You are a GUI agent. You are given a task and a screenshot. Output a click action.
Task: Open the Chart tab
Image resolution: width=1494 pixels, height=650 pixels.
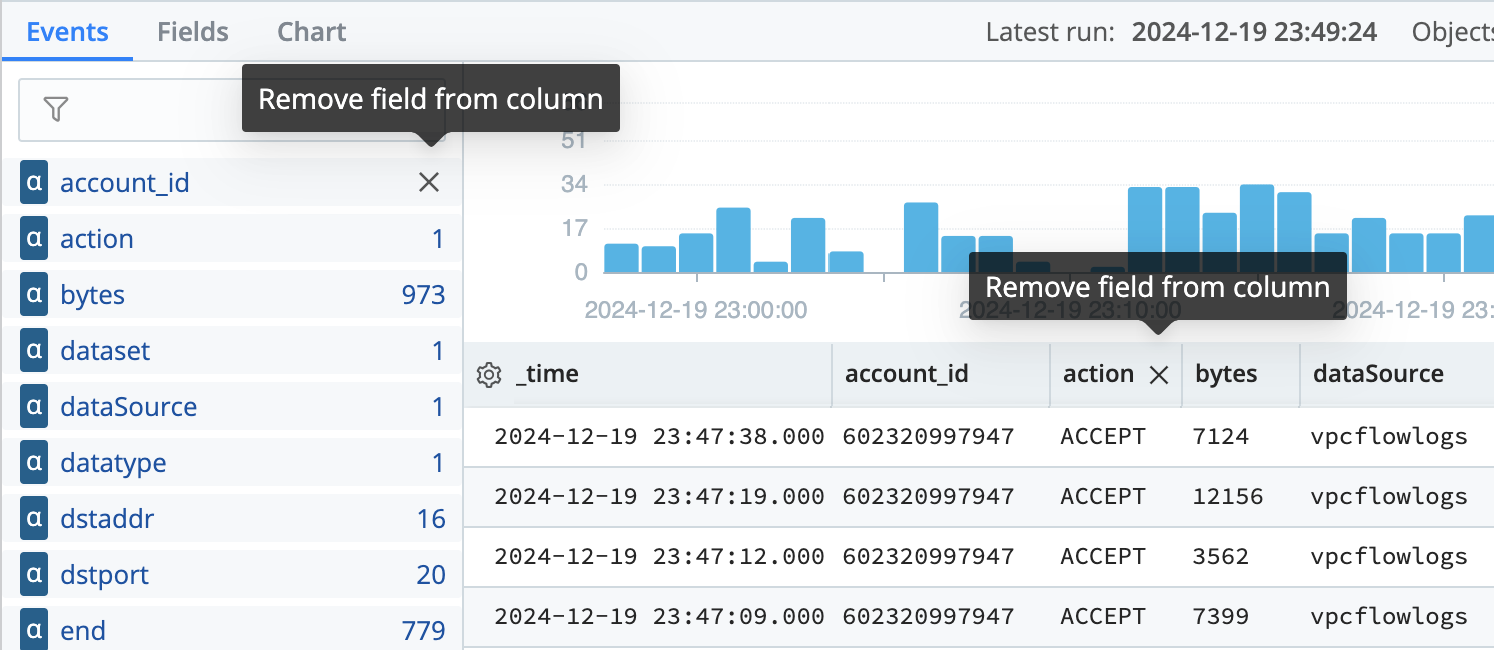pyautogui.click(x=312, y=32)
